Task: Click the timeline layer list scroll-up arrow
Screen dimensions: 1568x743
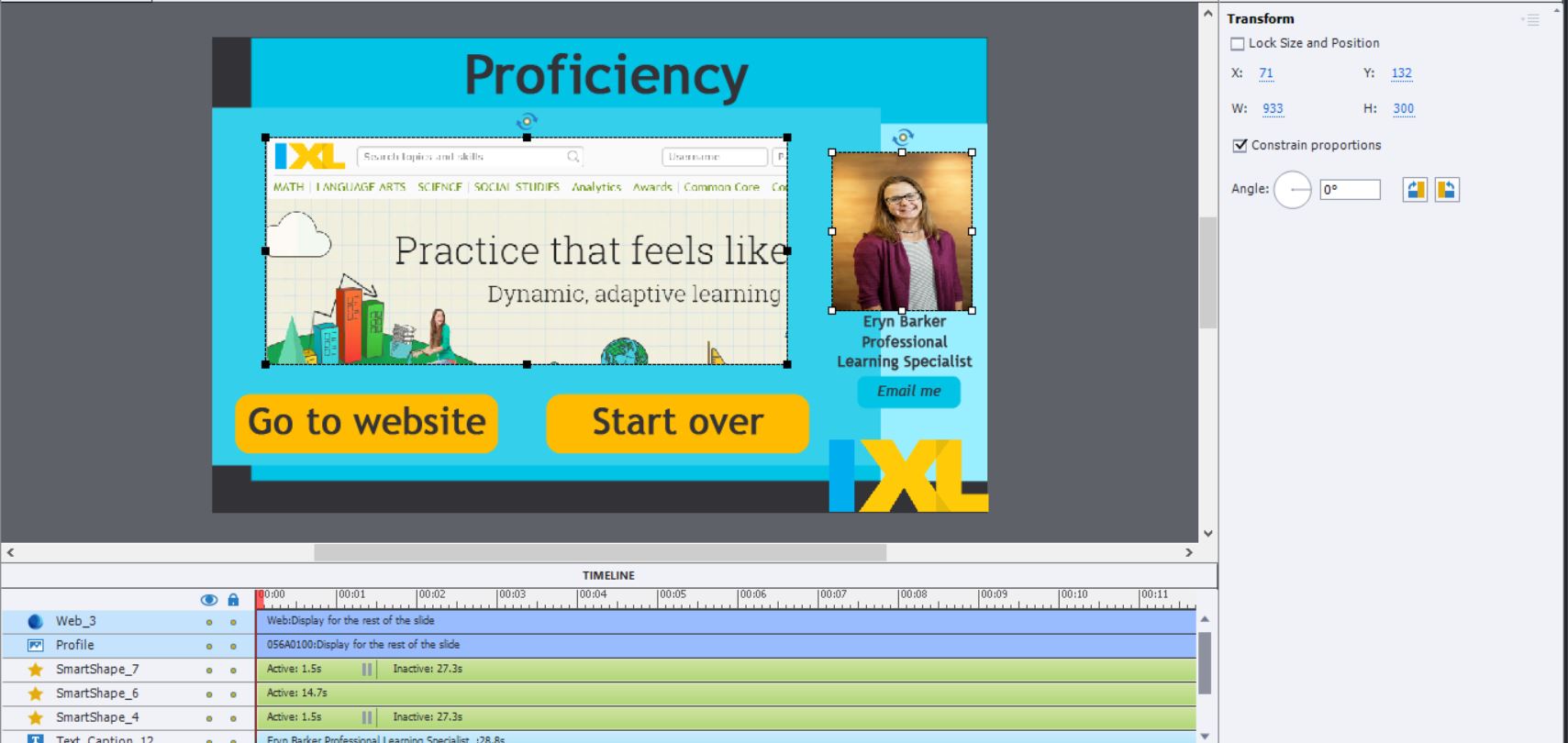Action: click(1205, 619)
